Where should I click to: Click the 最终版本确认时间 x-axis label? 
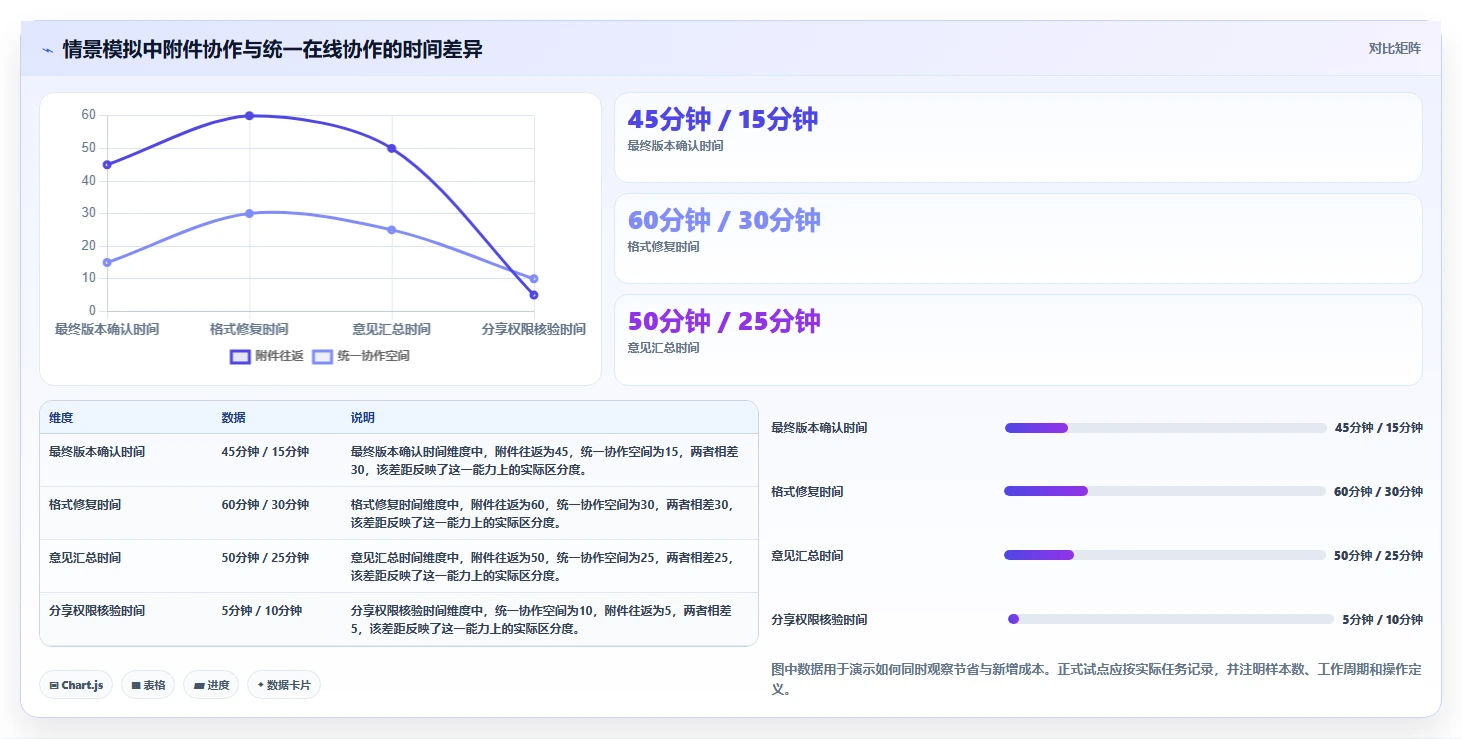pyautogui.click(x=107, y=329)
